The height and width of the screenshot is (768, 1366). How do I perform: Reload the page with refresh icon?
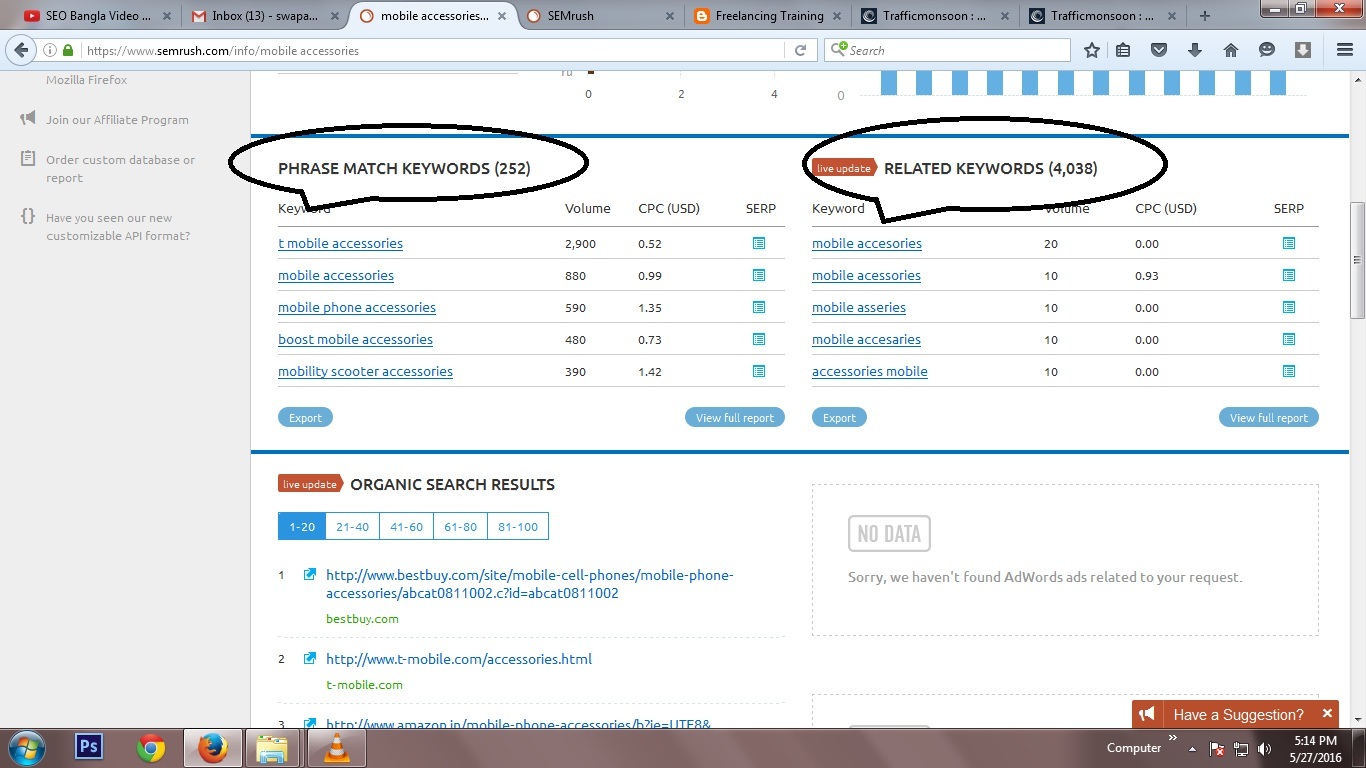click(x=800, y=50)
